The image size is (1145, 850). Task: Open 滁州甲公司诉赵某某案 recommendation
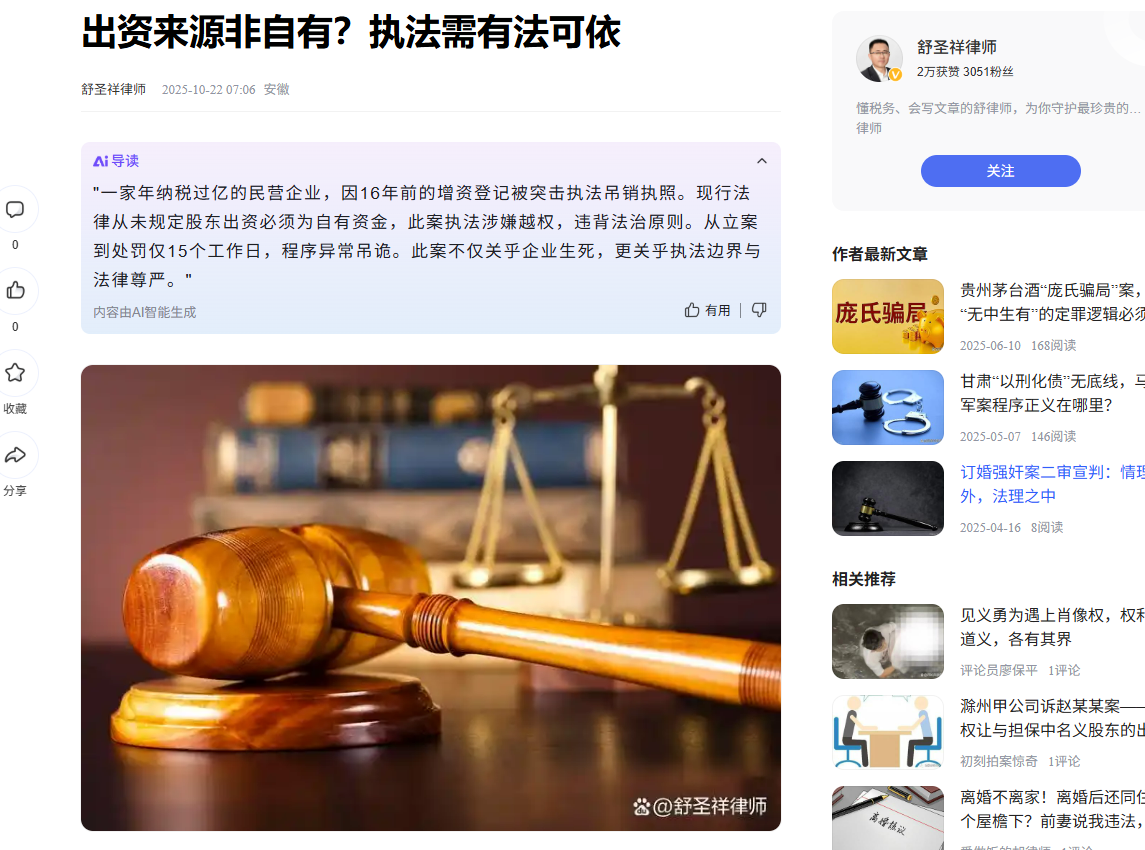coord(1052,718)
